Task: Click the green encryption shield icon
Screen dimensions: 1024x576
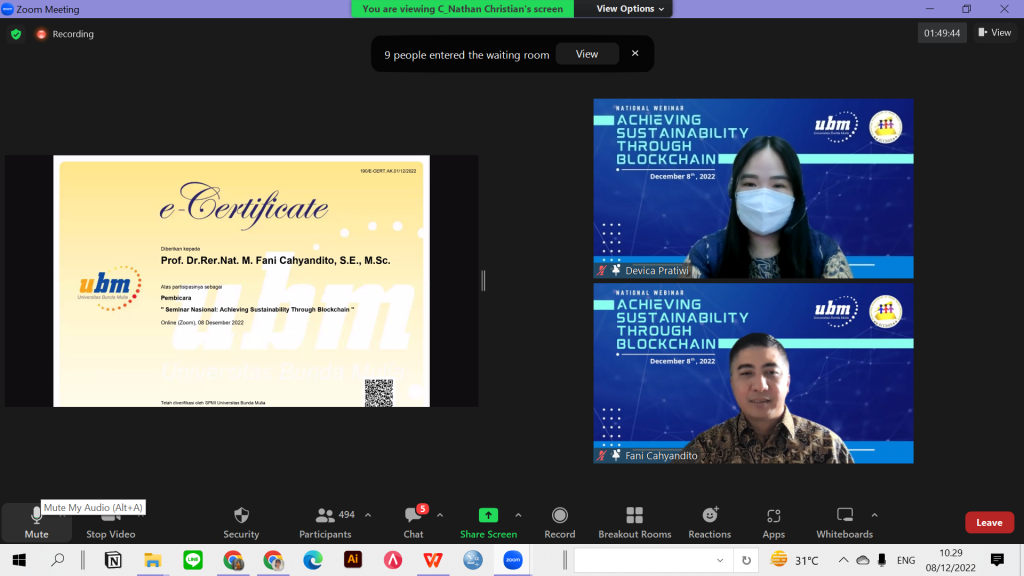Action: [16, 34]
